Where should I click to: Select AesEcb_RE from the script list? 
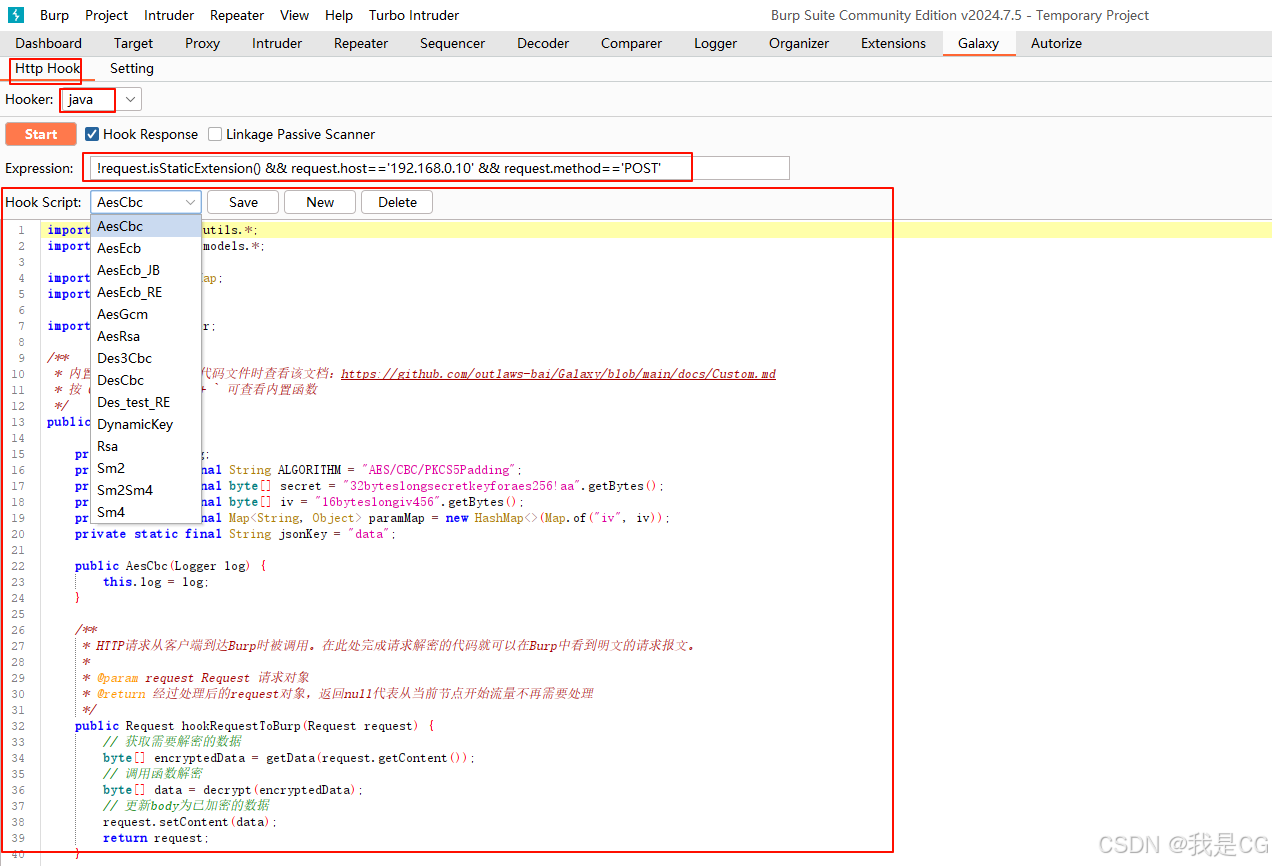coord(146,292)
